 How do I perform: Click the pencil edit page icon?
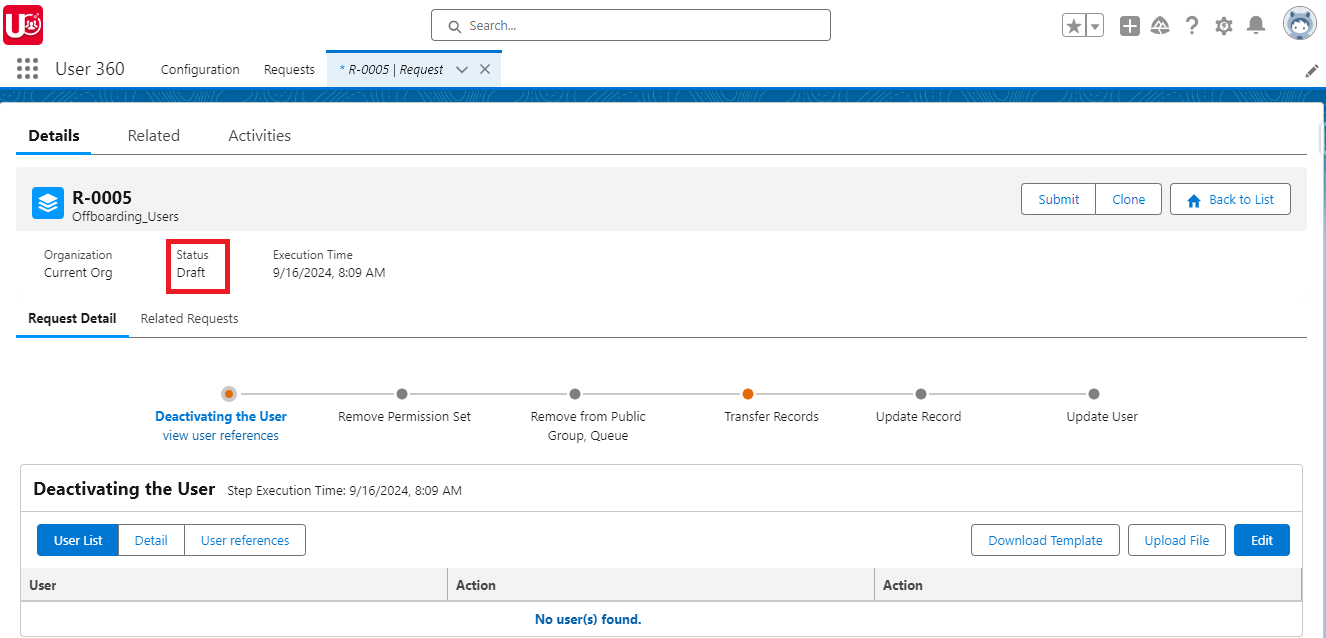coord(1312,71)
